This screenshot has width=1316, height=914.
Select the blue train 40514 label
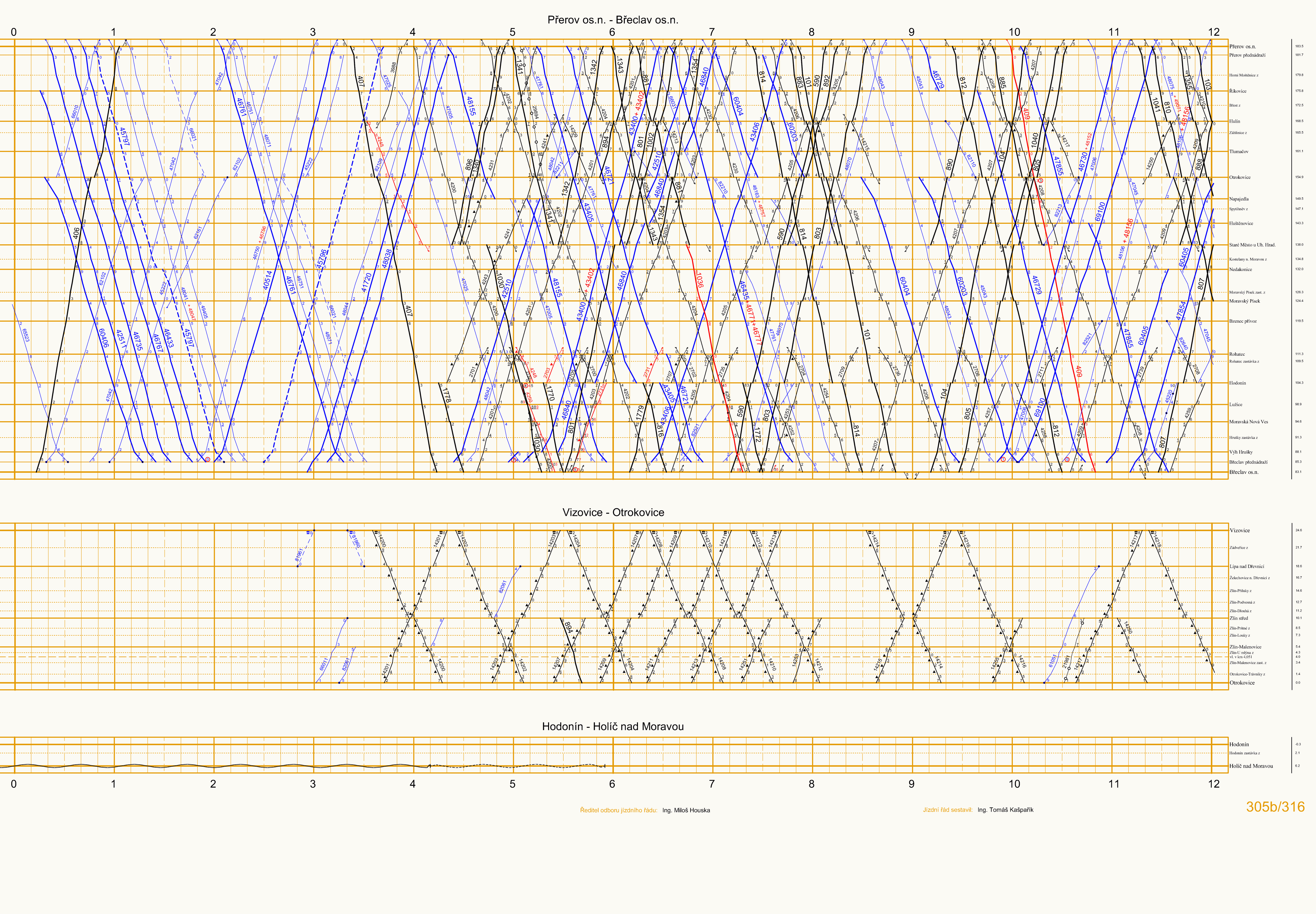pos(267,281)
